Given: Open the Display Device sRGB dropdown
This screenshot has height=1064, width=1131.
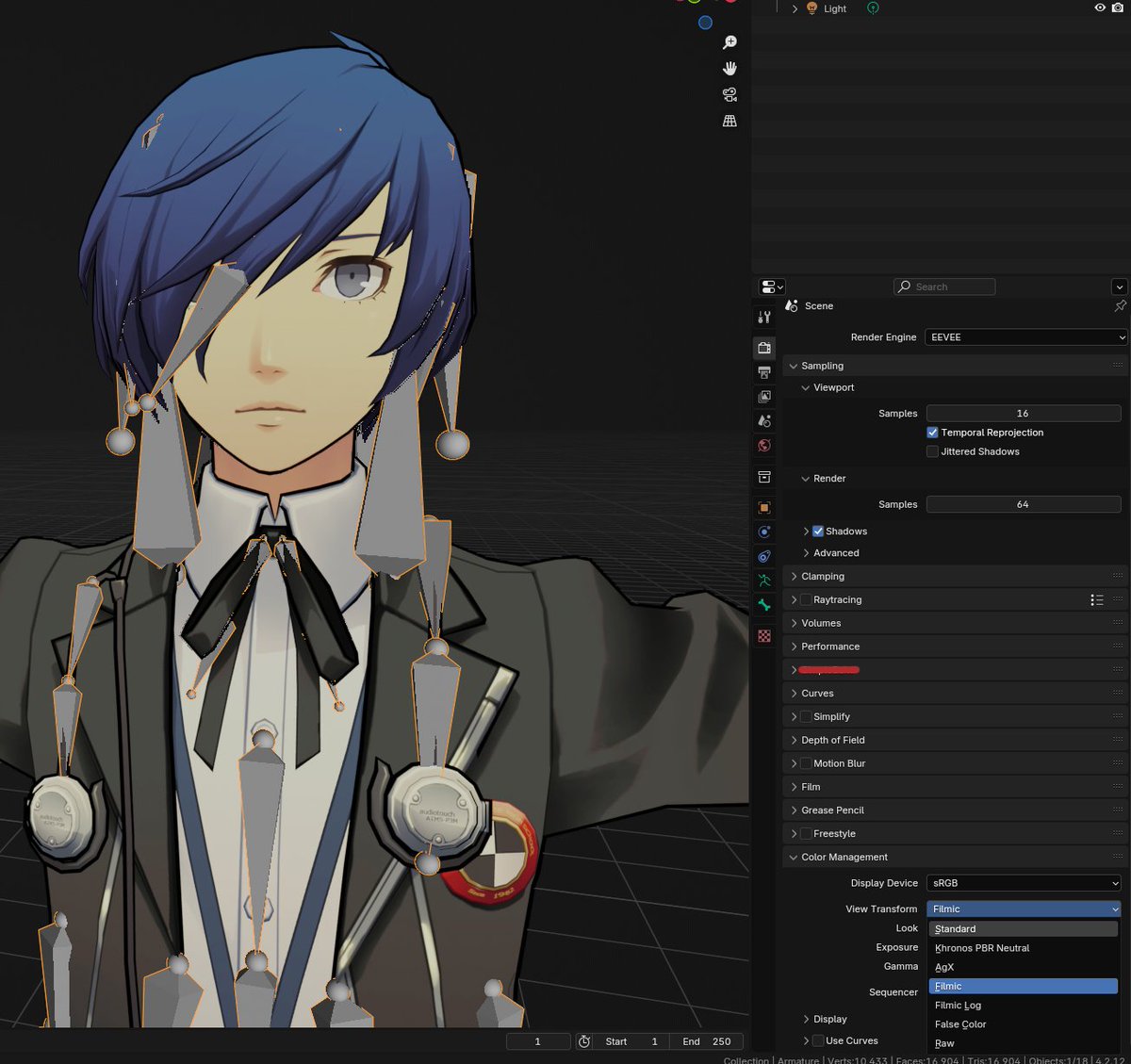Looking at the screenshot, I should pyautogui.click(x=1024, y=883).
